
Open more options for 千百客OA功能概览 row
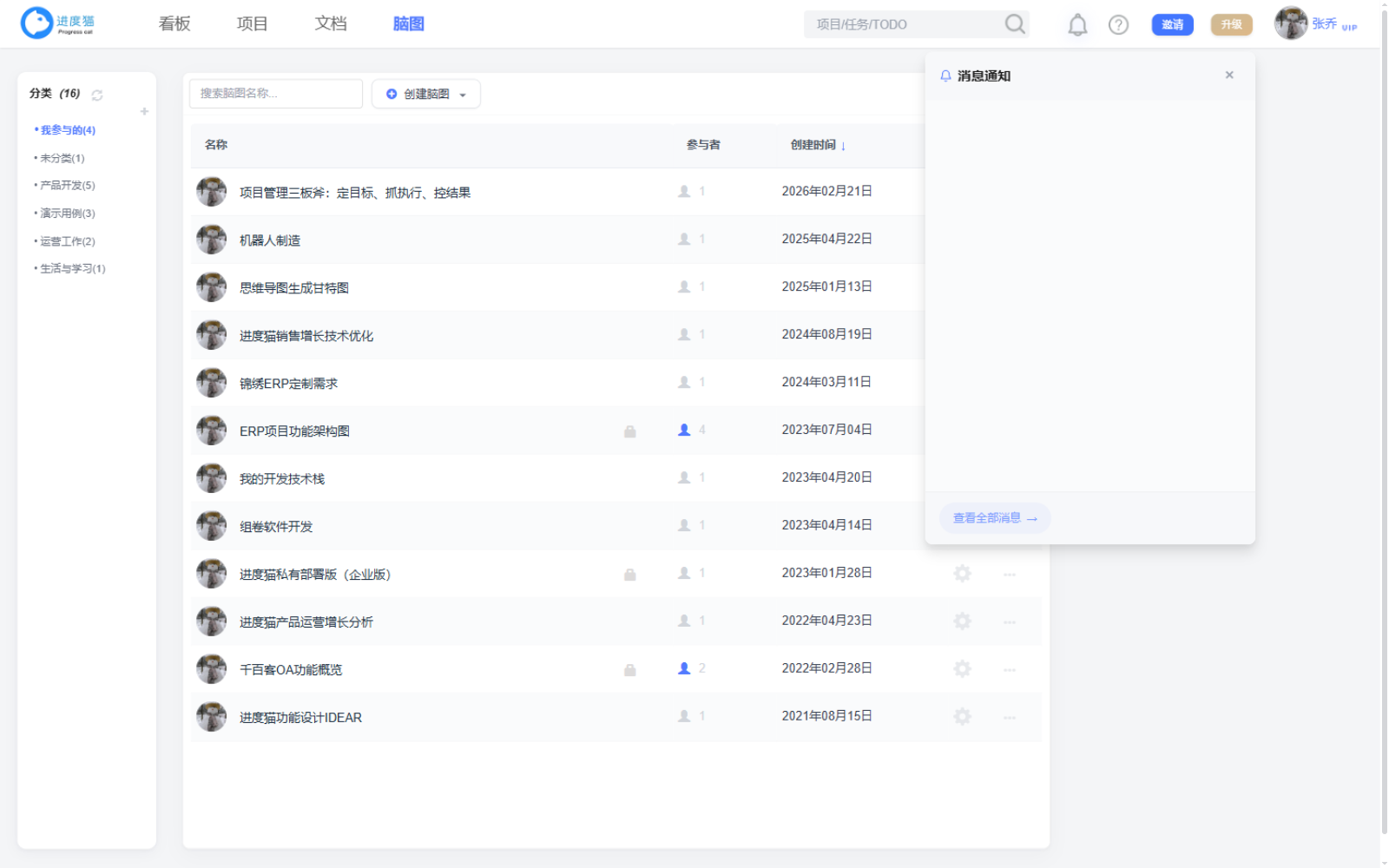[x=1010, y=670]
